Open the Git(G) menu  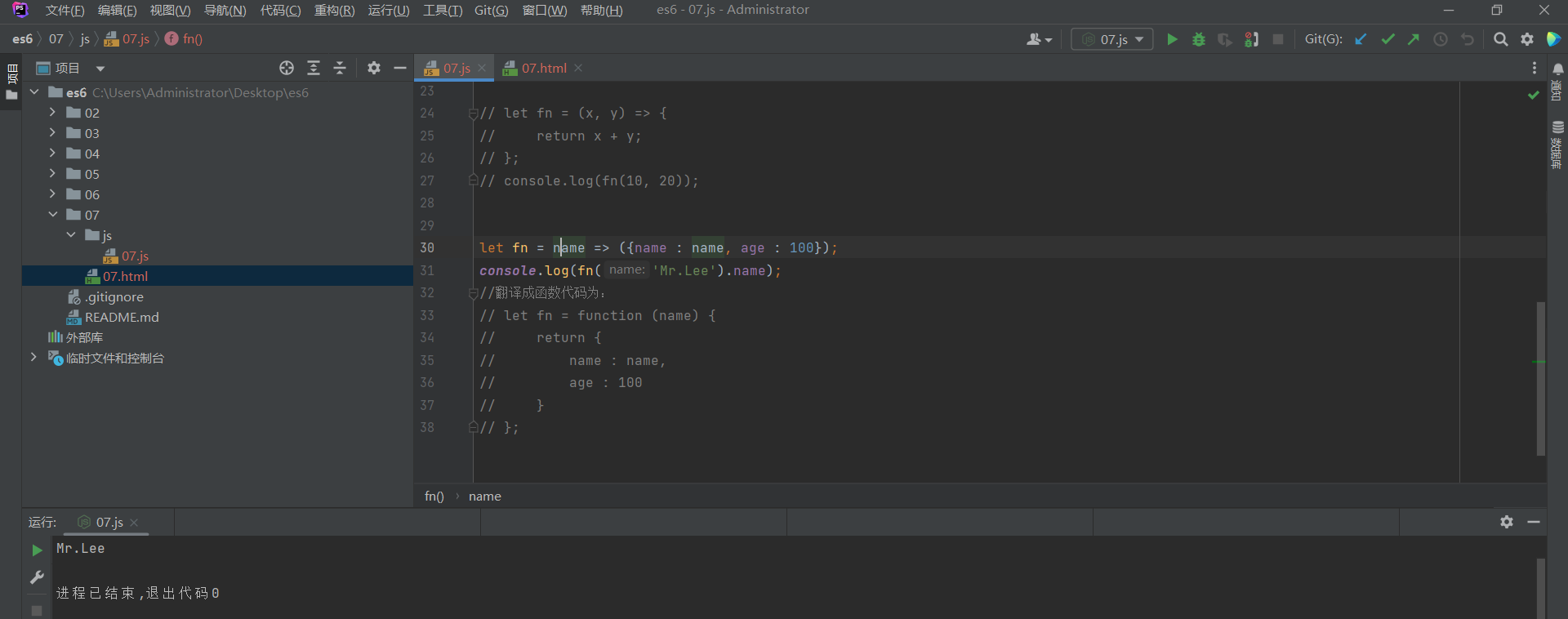tap(491, 10)
